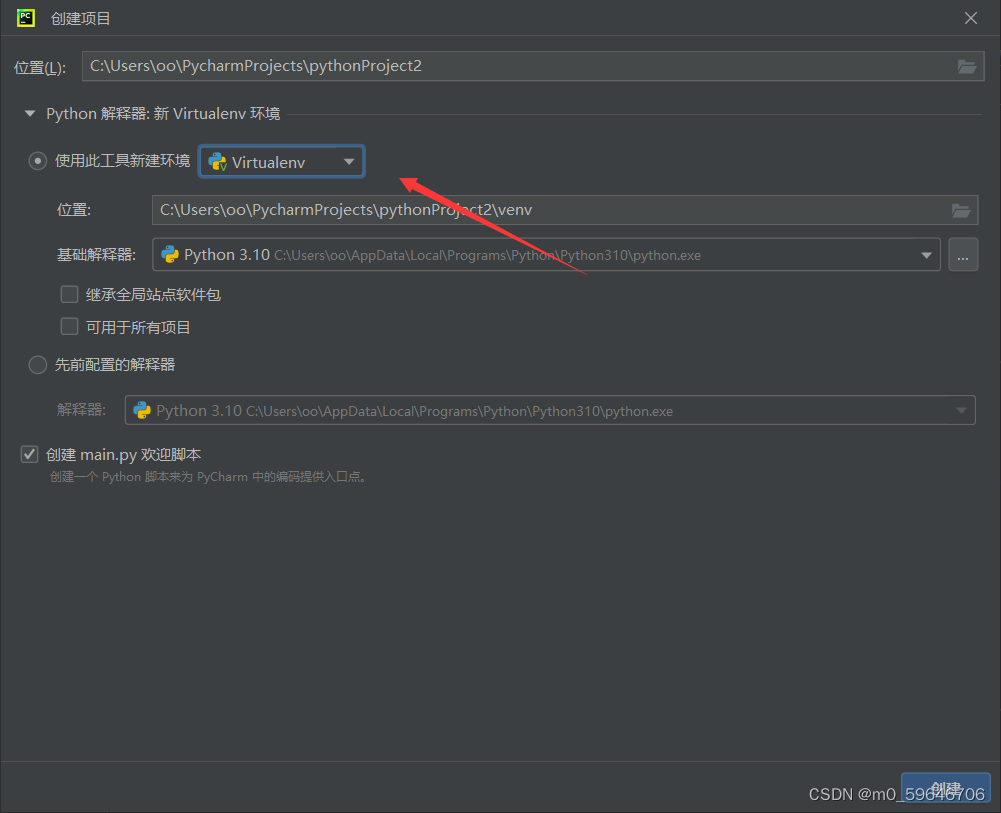Click the Python icon in Virtualenv dropdown
The height and width of the screenshot is (813, 1001).
click(x=218, y=162)
